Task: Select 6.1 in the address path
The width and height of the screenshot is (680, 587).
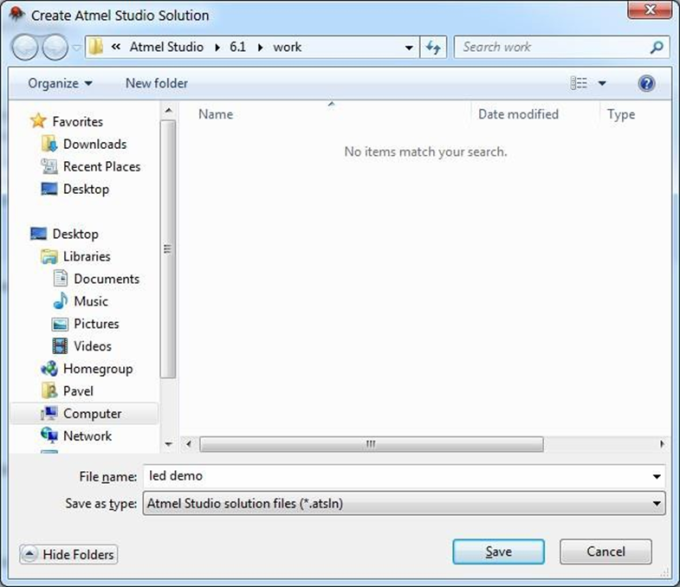Action: tap(238, 47)
